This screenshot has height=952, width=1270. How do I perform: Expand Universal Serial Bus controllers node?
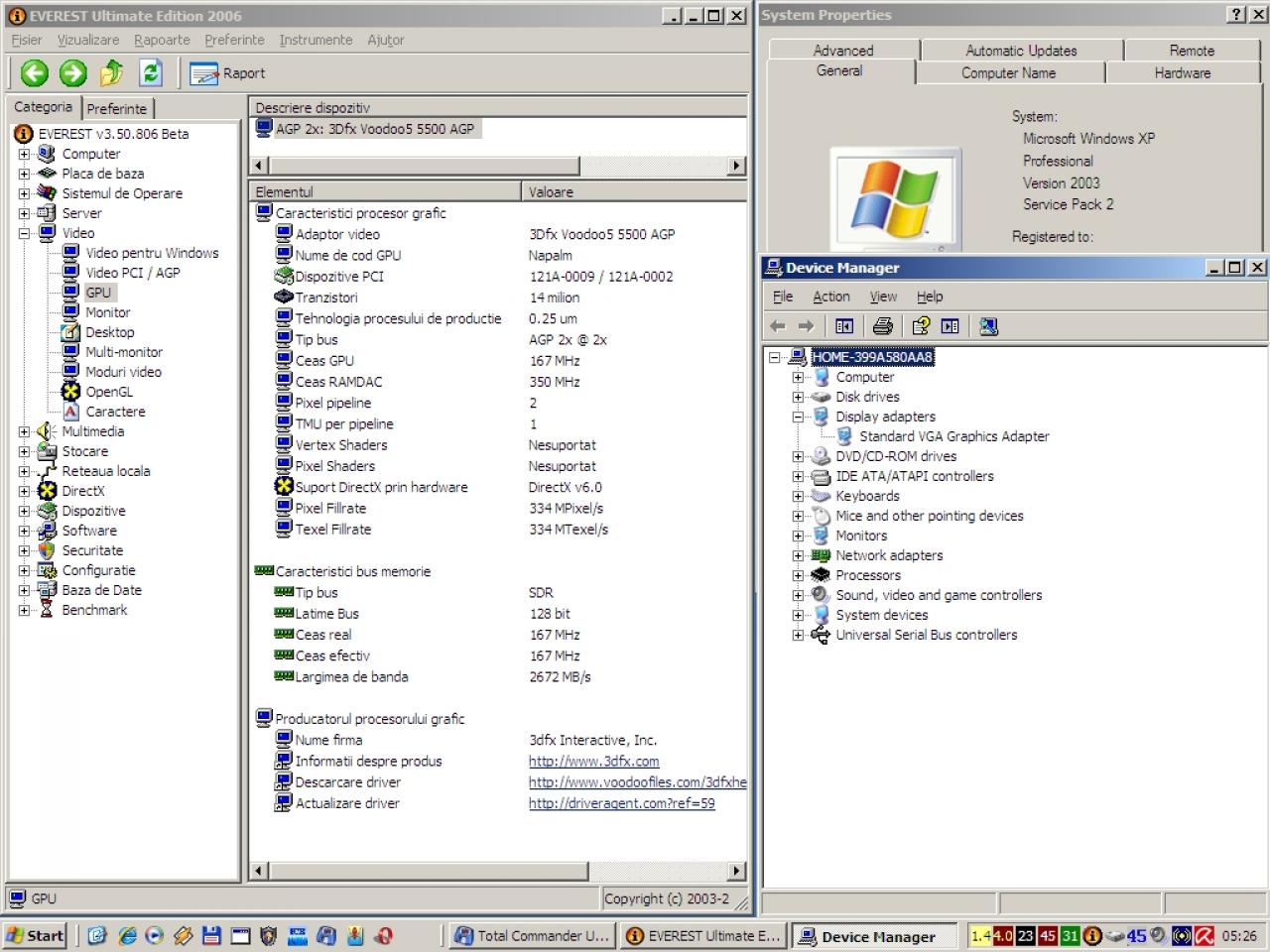[798, 635]
